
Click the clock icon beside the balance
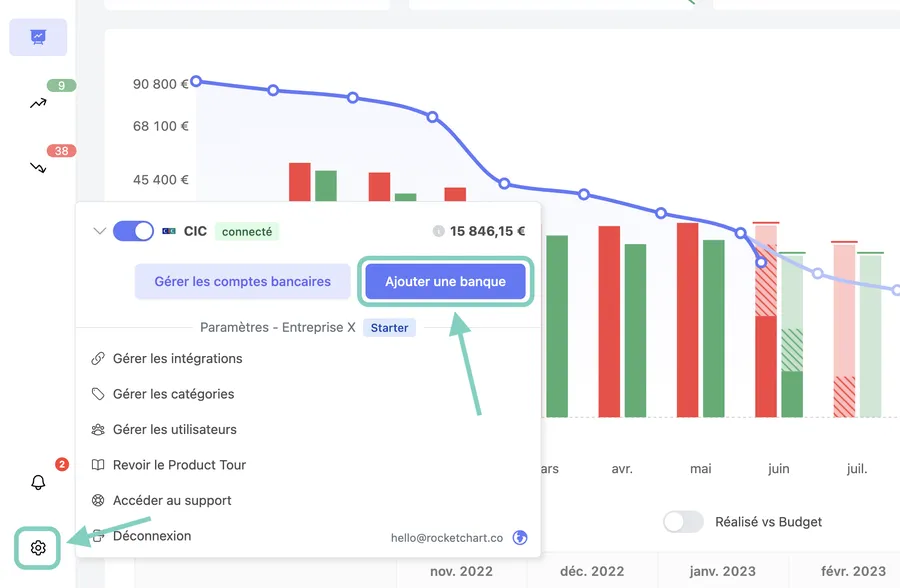438,231
